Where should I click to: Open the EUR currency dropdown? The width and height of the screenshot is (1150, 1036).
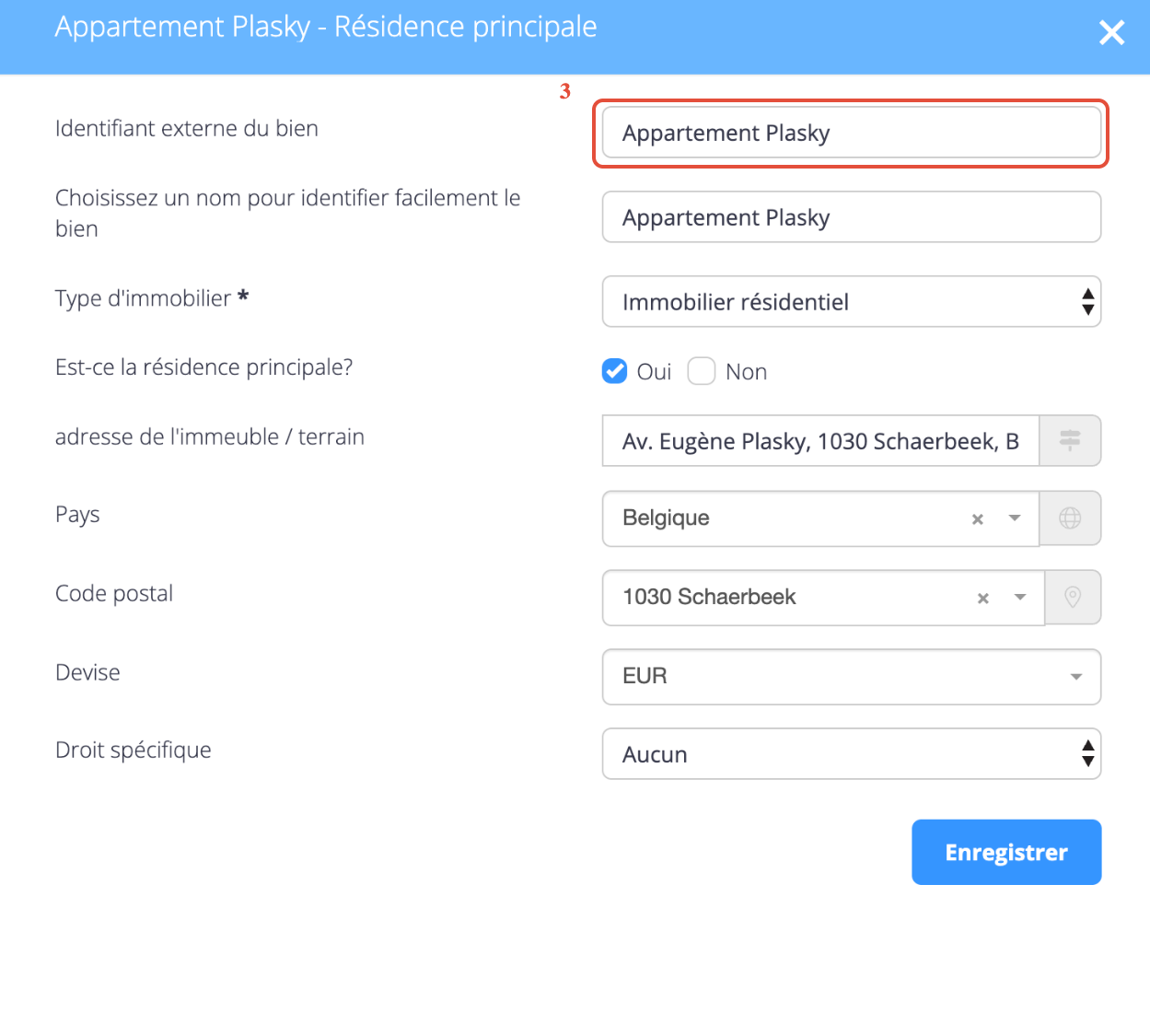click(x=852, y=677)
